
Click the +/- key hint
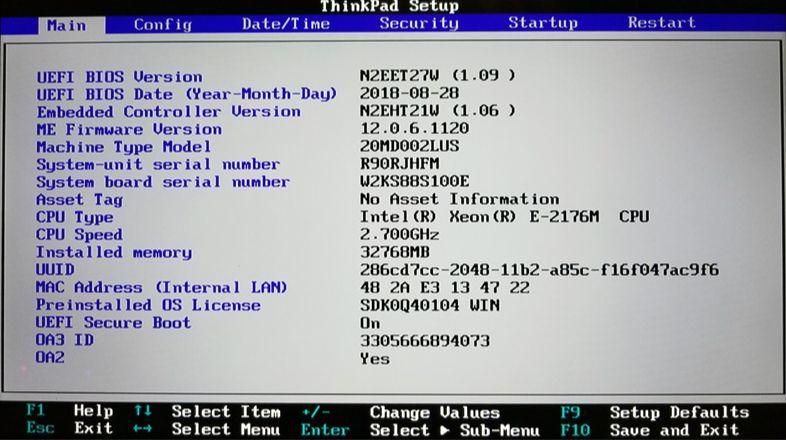[316, 412]
